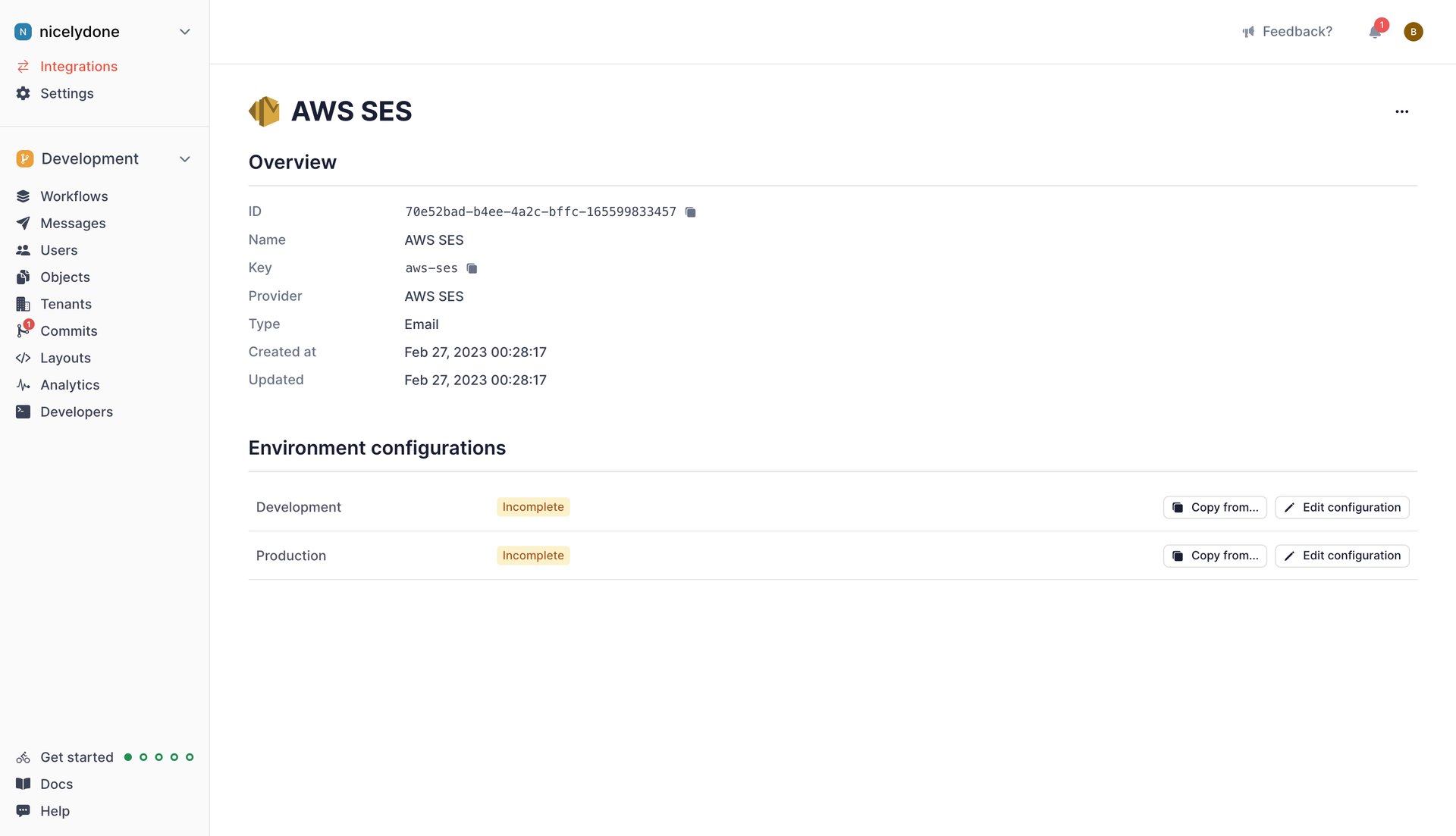1456x836 pixels.
Task: Open the Layouts code icon
Action: [24, 358]
